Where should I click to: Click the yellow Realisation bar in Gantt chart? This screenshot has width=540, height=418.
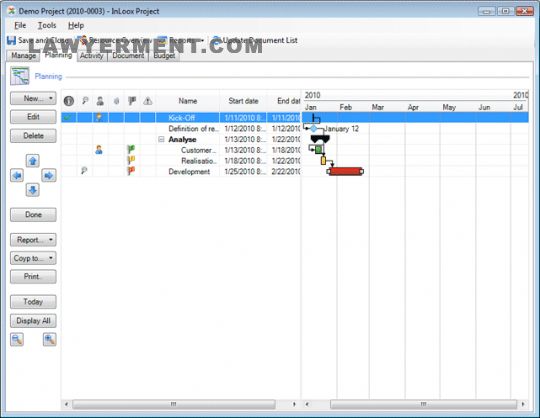323,160
